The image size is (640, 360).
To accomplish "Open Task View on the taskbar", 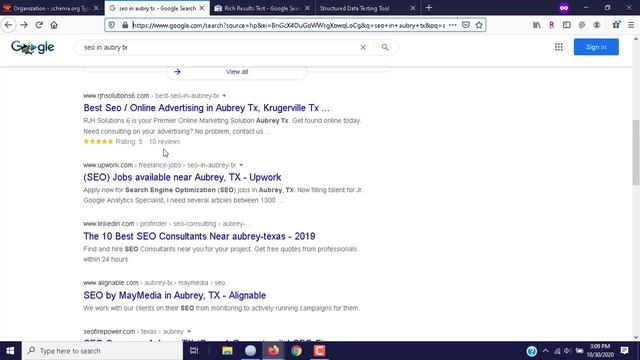I will (x=194, y=351).
